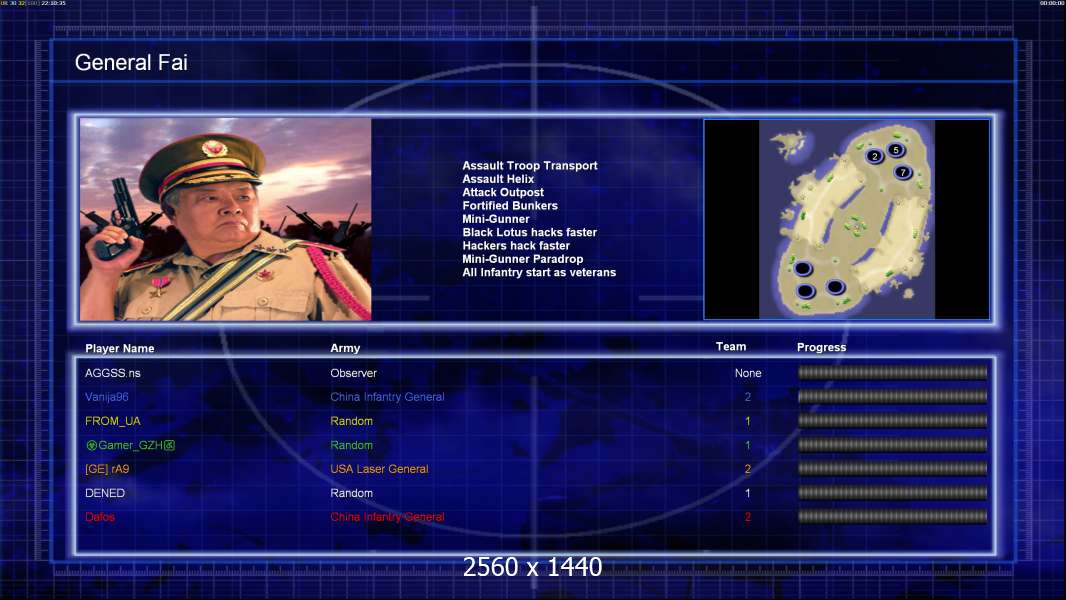Click "USA Laser General" army entry
The width and height of the screenshot is (1066, 600).
coord(379,469)
